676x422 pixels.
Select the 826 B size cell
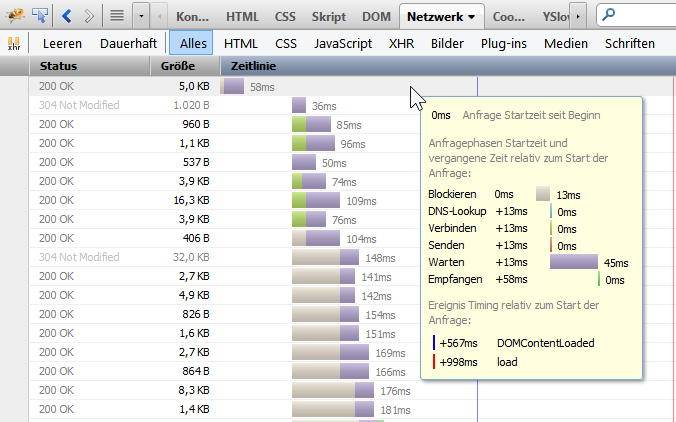click(x=196, y=314)
